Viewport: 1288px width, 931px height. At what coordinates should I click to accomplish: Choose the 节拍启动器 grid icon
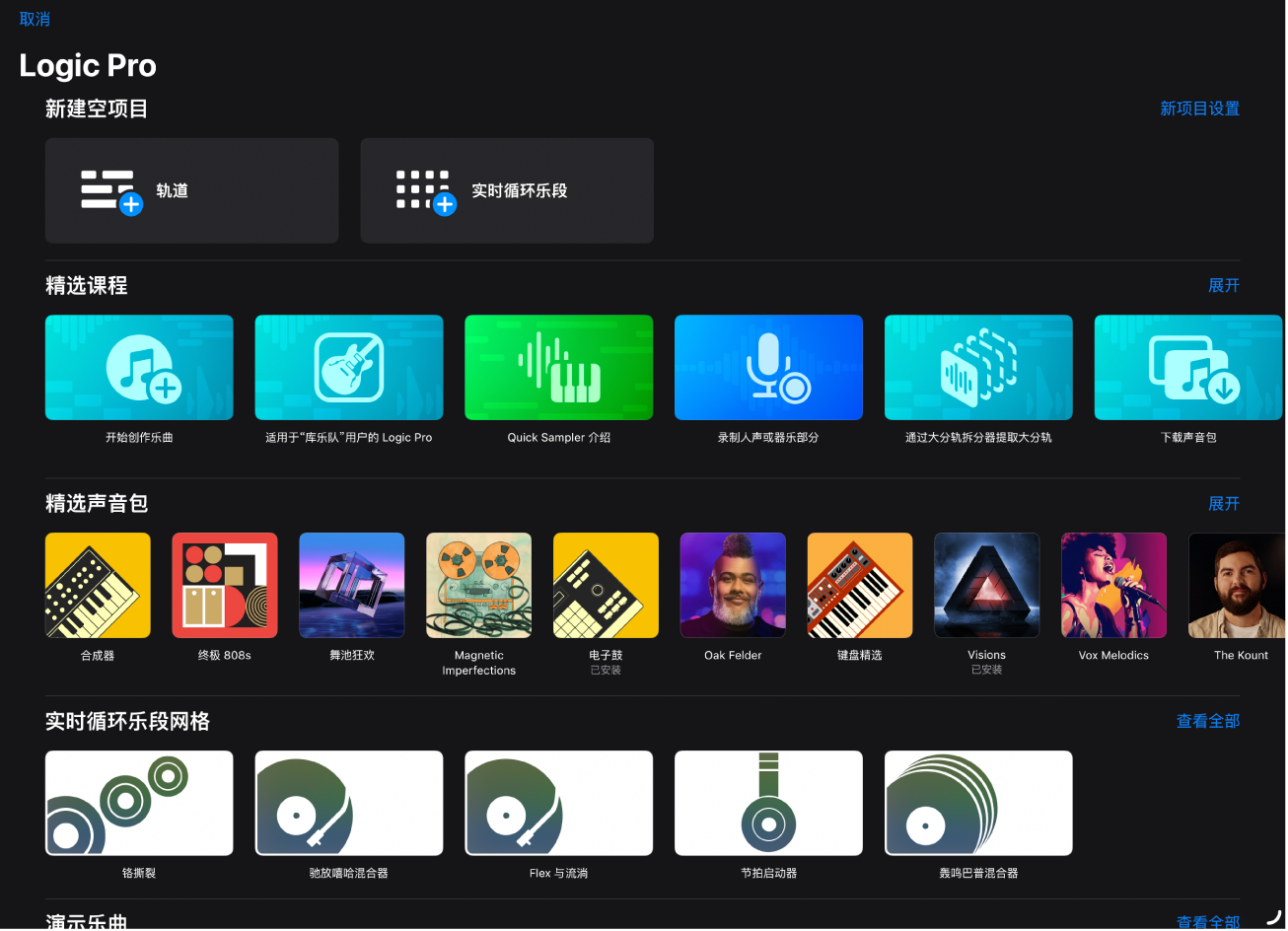[x=768, y=803]
